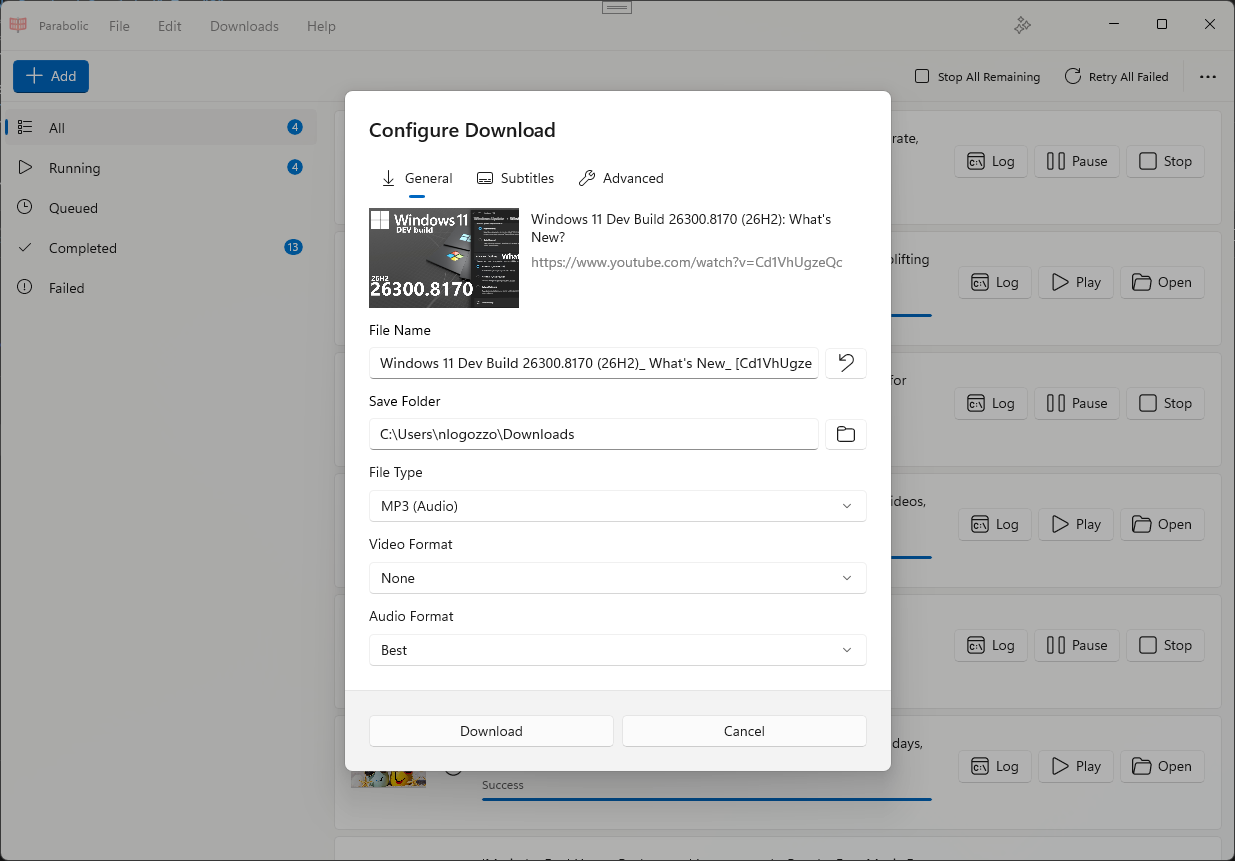
Task: Open the folder for the row ending 'ideos,'
Action: 1162,524
